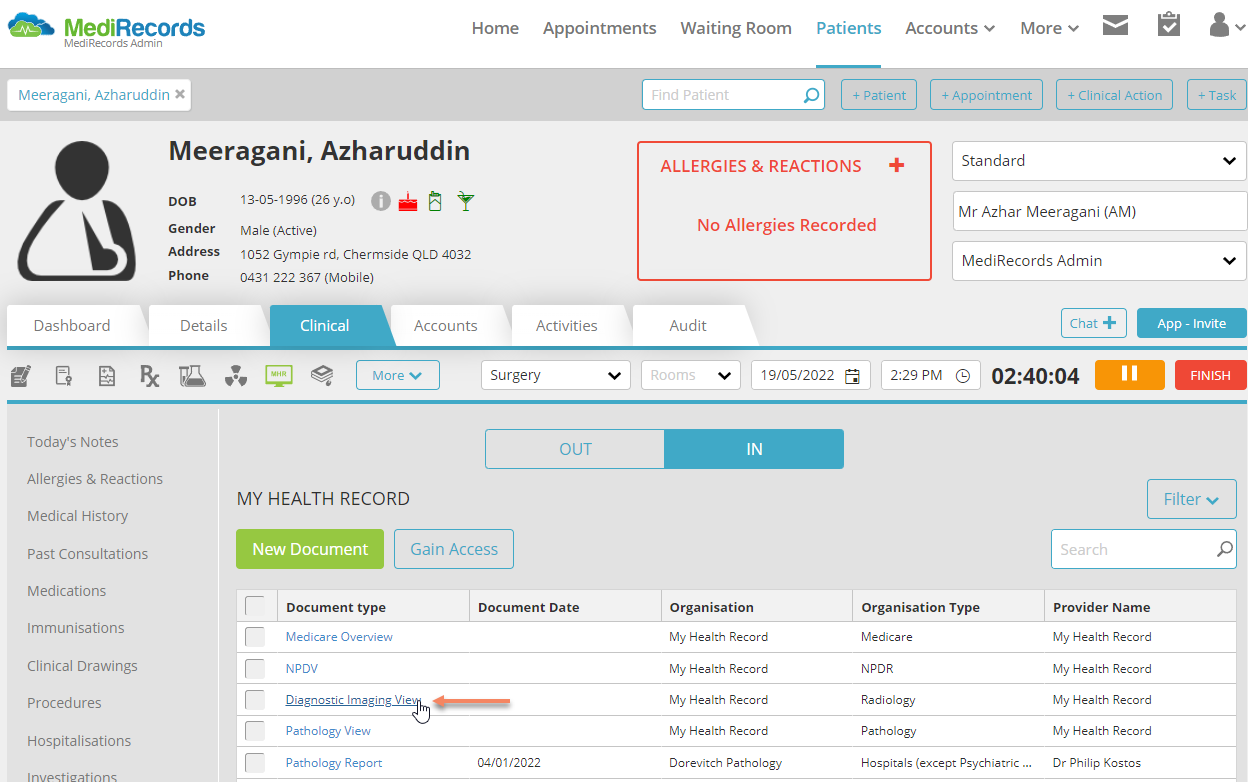Click the + Clinical Action button
Image resolution: width=1248 pixels, height=782 pixels.
1114,95
